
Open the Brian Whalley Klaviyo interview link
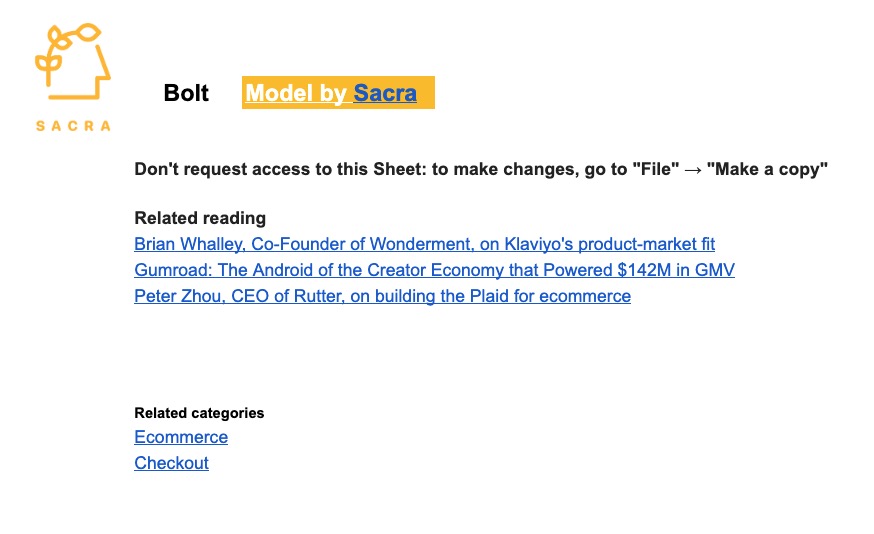pyautogui.click(x=425, y=244)
